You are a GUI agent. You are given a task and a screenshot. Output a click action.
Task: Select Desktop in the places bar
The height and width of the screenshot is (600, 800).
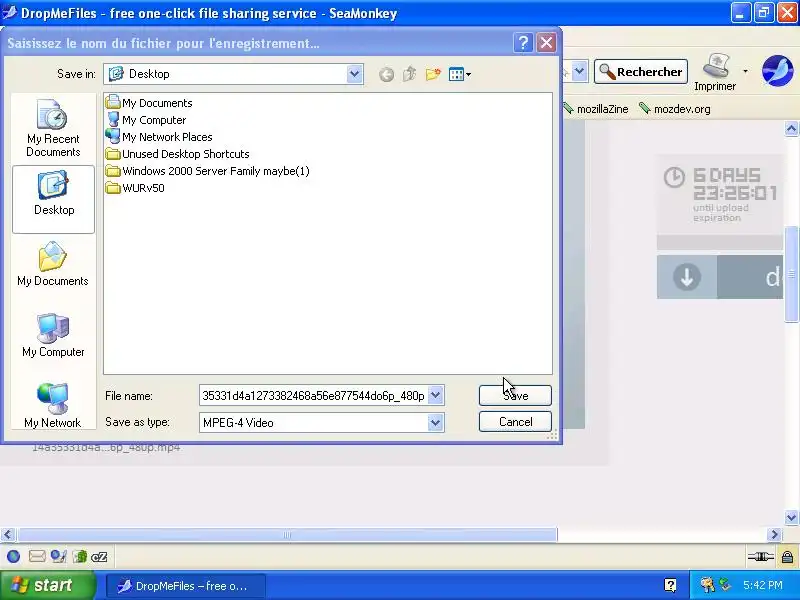[53, 199]
